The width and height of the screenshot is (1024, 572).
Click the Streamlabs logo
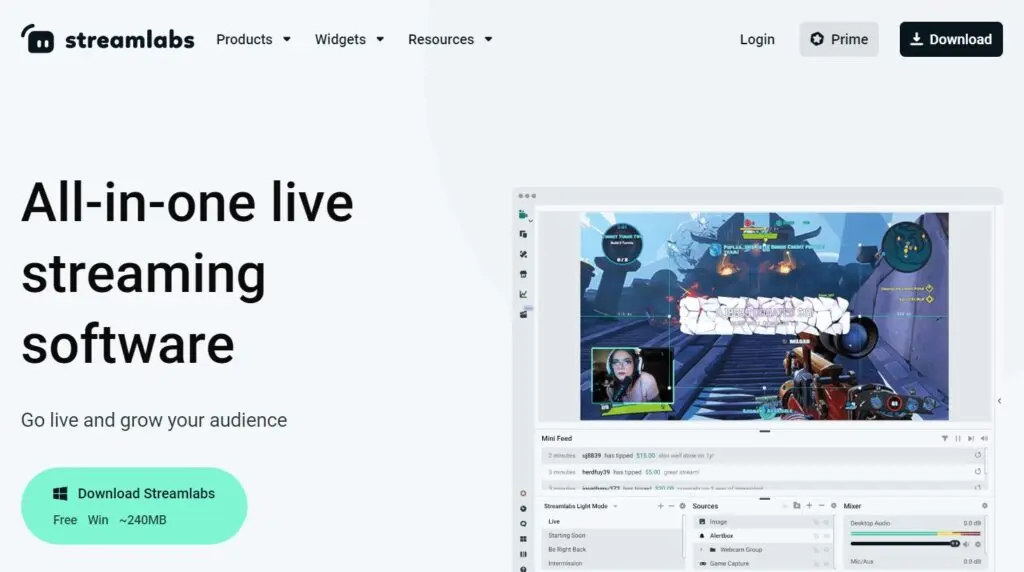click(x=108, y=39)
